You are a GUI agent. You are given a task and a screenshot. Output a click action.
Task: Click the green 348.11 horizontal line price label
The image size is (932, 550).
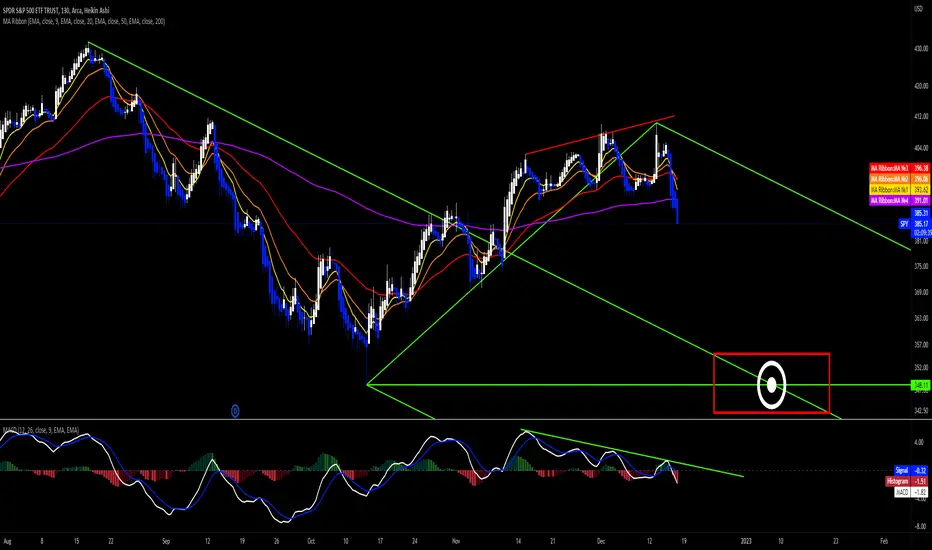[920, 385]
